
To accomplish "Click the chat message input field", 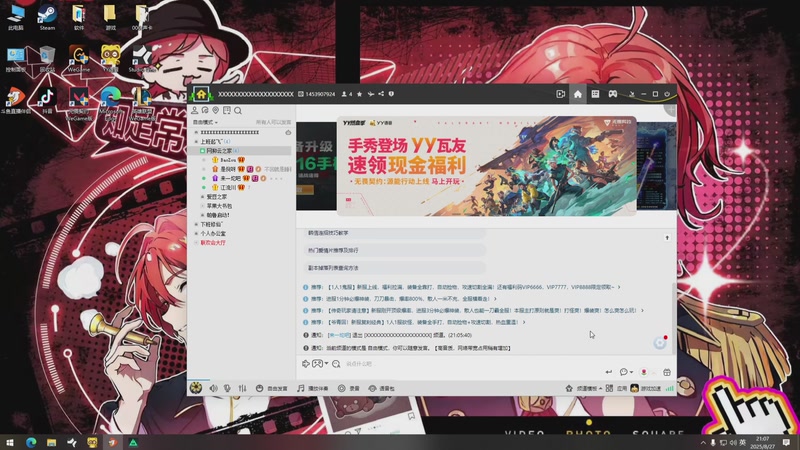I will [x=472, y=364].
